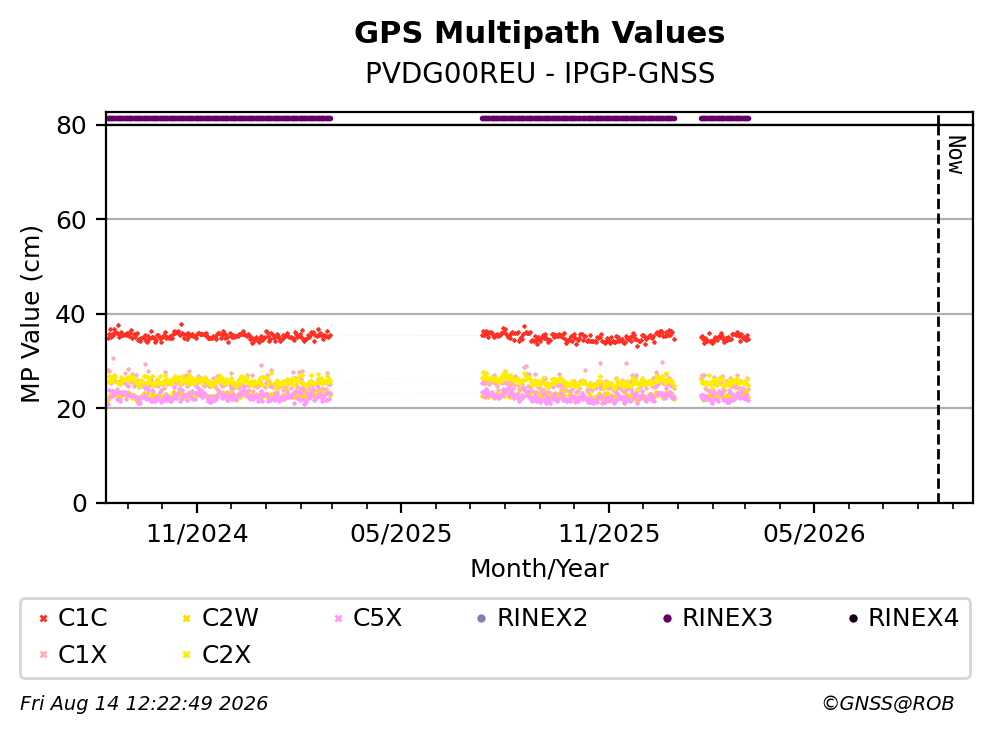Click the Month/Year axis label

(540, 569)
